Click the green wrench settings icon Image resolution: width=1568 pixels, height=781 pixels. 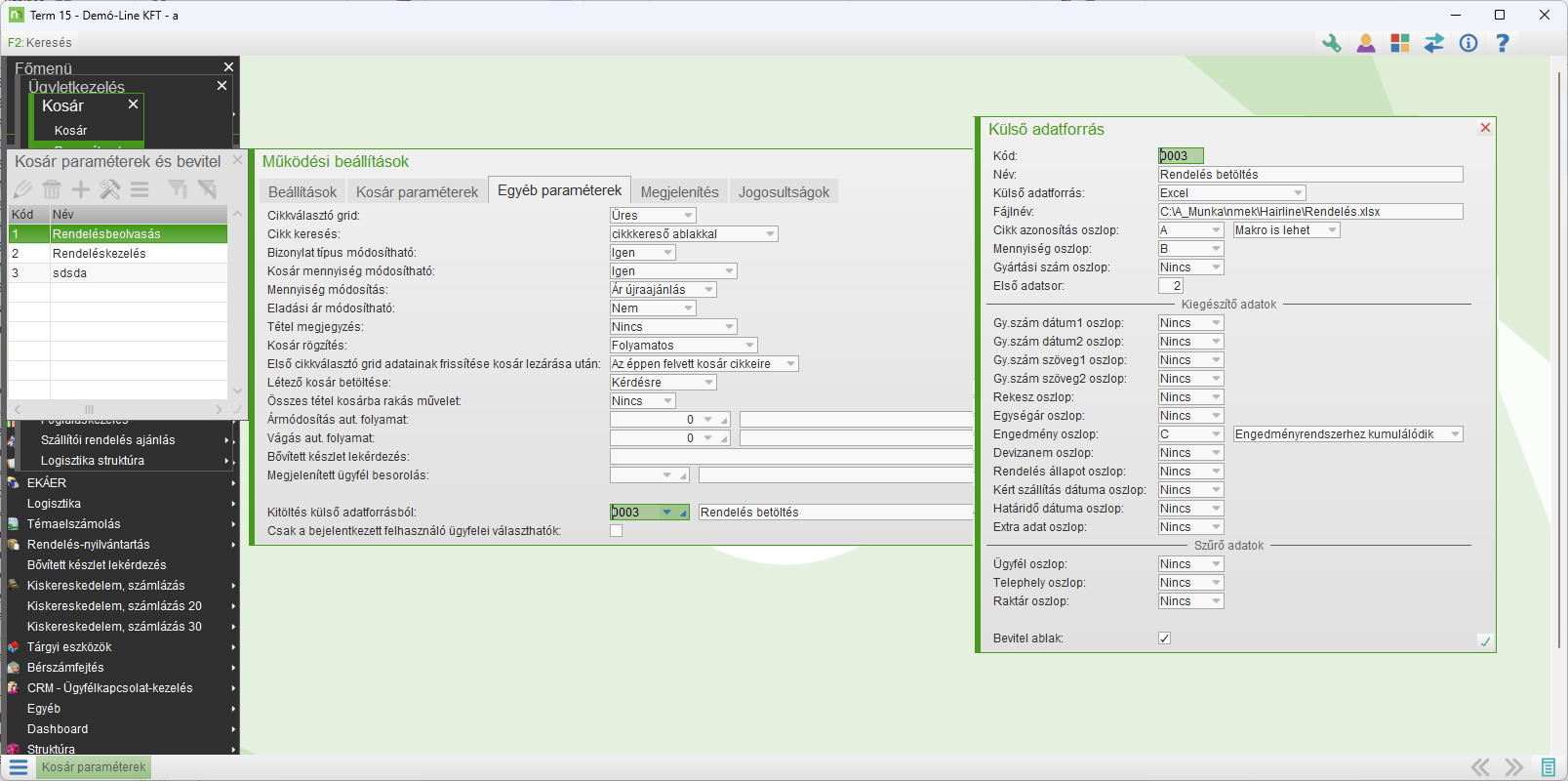pyautogui.click(x=1331, y=43)
